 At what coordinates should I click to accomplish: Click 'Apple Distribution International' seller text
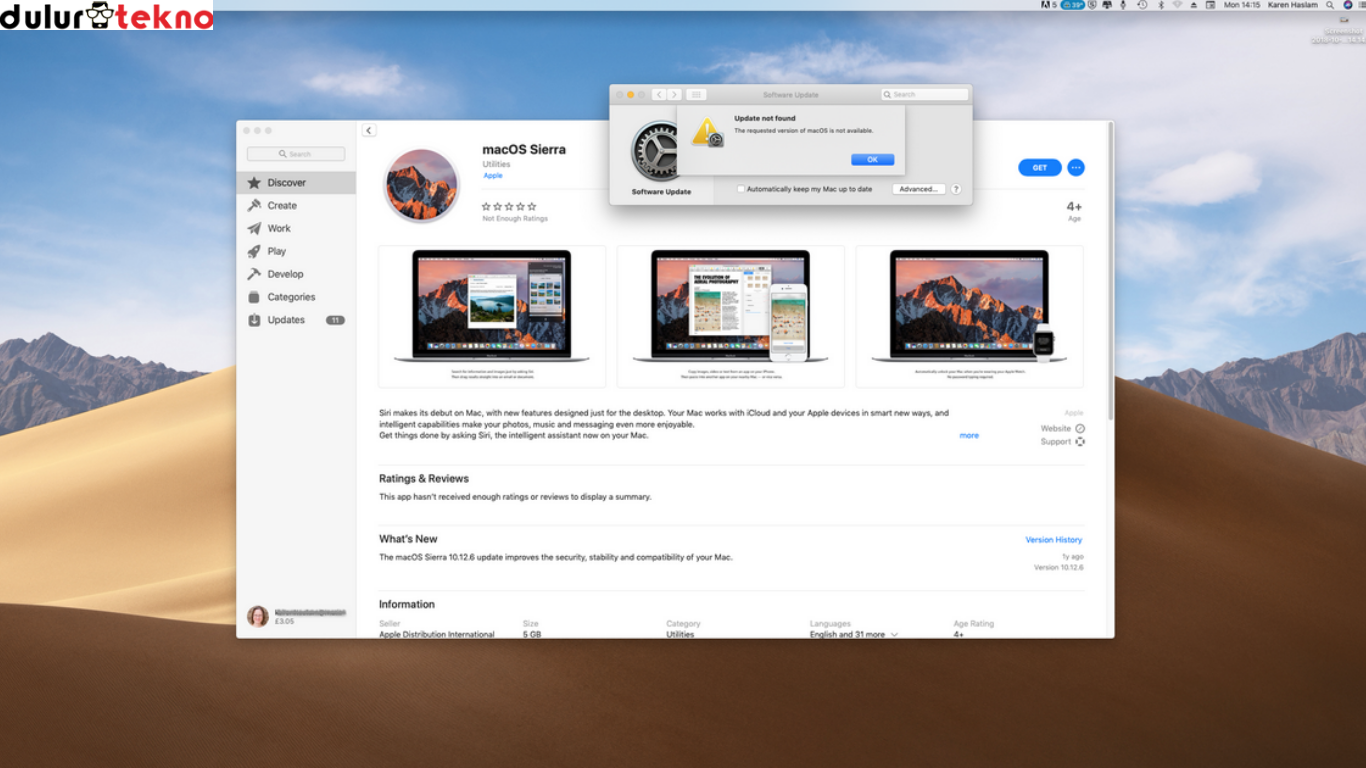(437, 635)
